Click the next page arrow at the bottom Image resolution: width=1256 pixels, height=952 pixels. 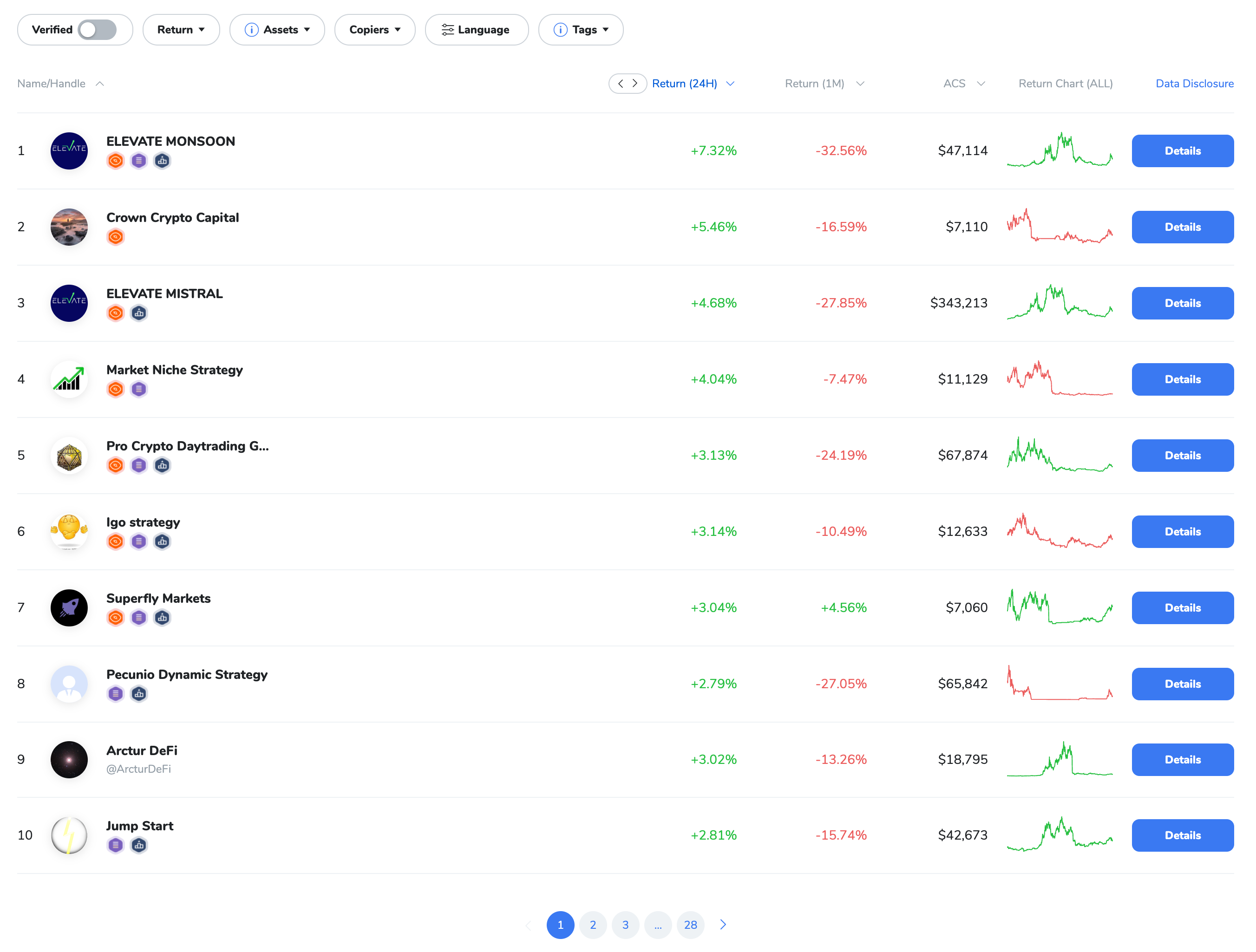[723, 925]
